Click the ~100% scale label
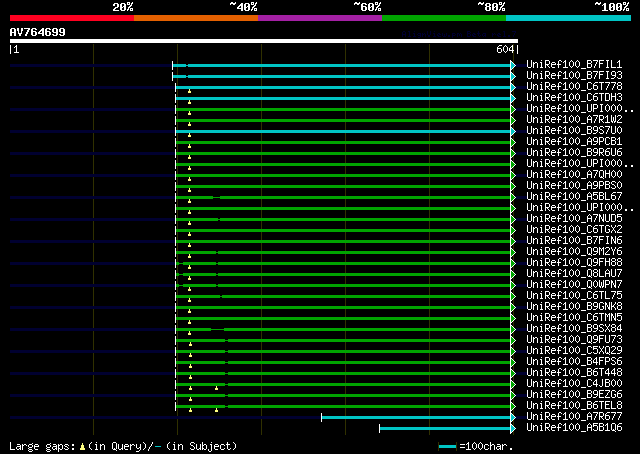The image size is (640, 454). click(611, 7)
